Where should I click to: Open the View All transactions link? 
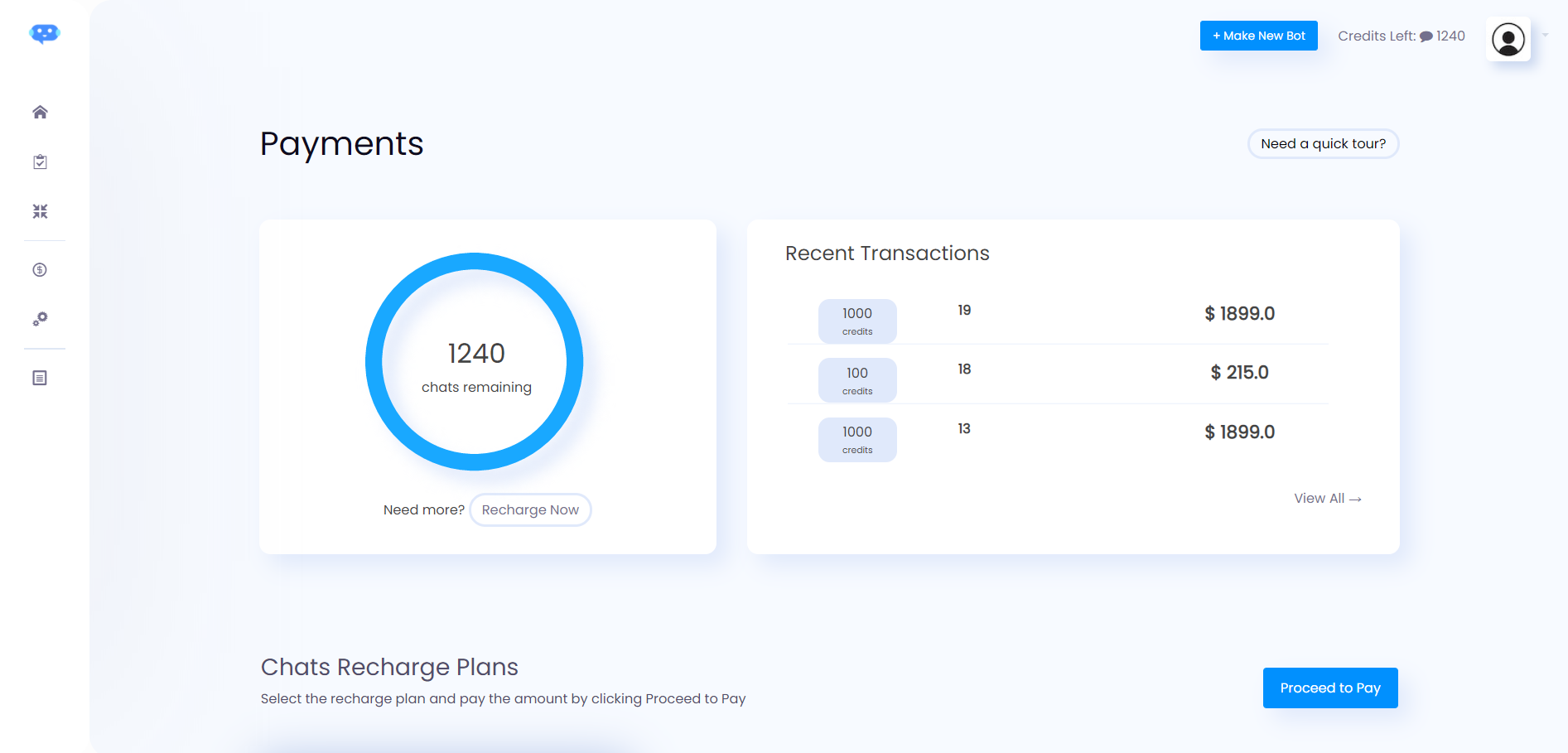coord(1327,499)
